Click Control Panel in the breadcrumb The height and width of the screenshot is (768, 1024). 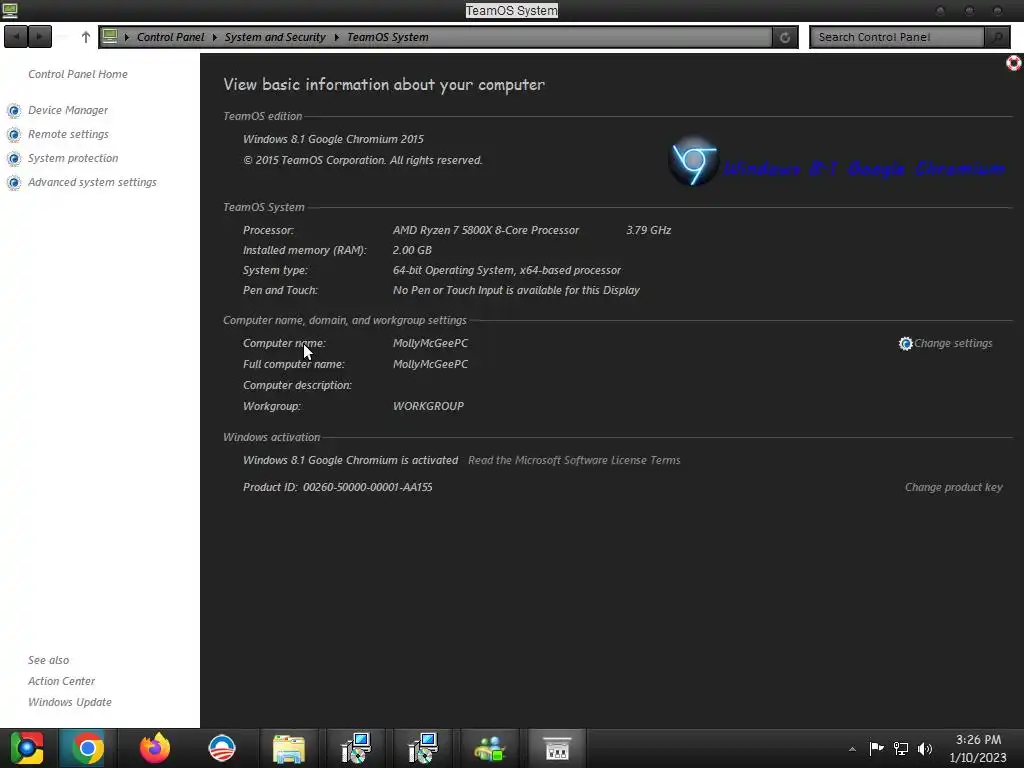pos(170,37)
